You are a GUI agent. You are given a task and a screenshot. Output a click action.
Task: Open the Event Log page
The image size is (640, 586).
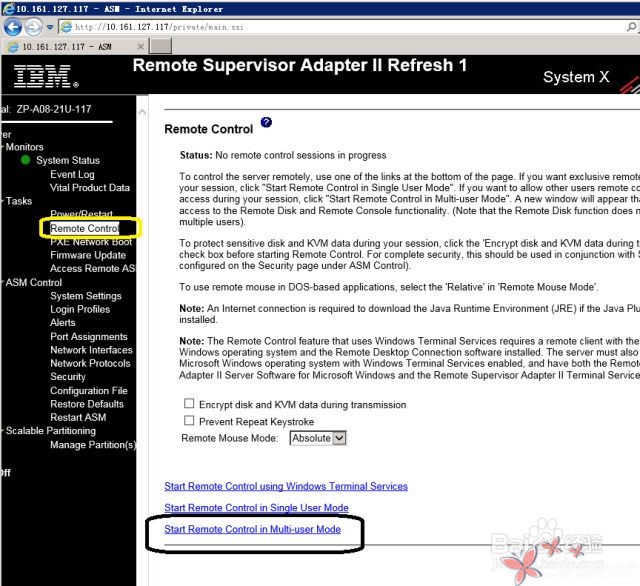[72, 174]
